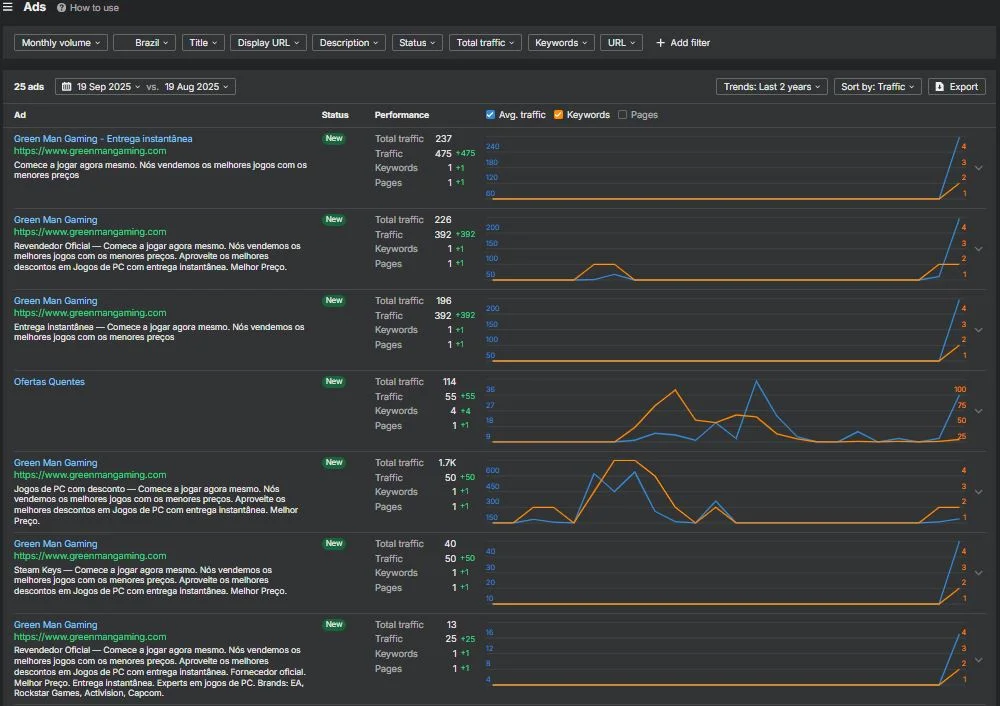Click the trend chart of the 1.7K traffic ad

tap(726, 492)
